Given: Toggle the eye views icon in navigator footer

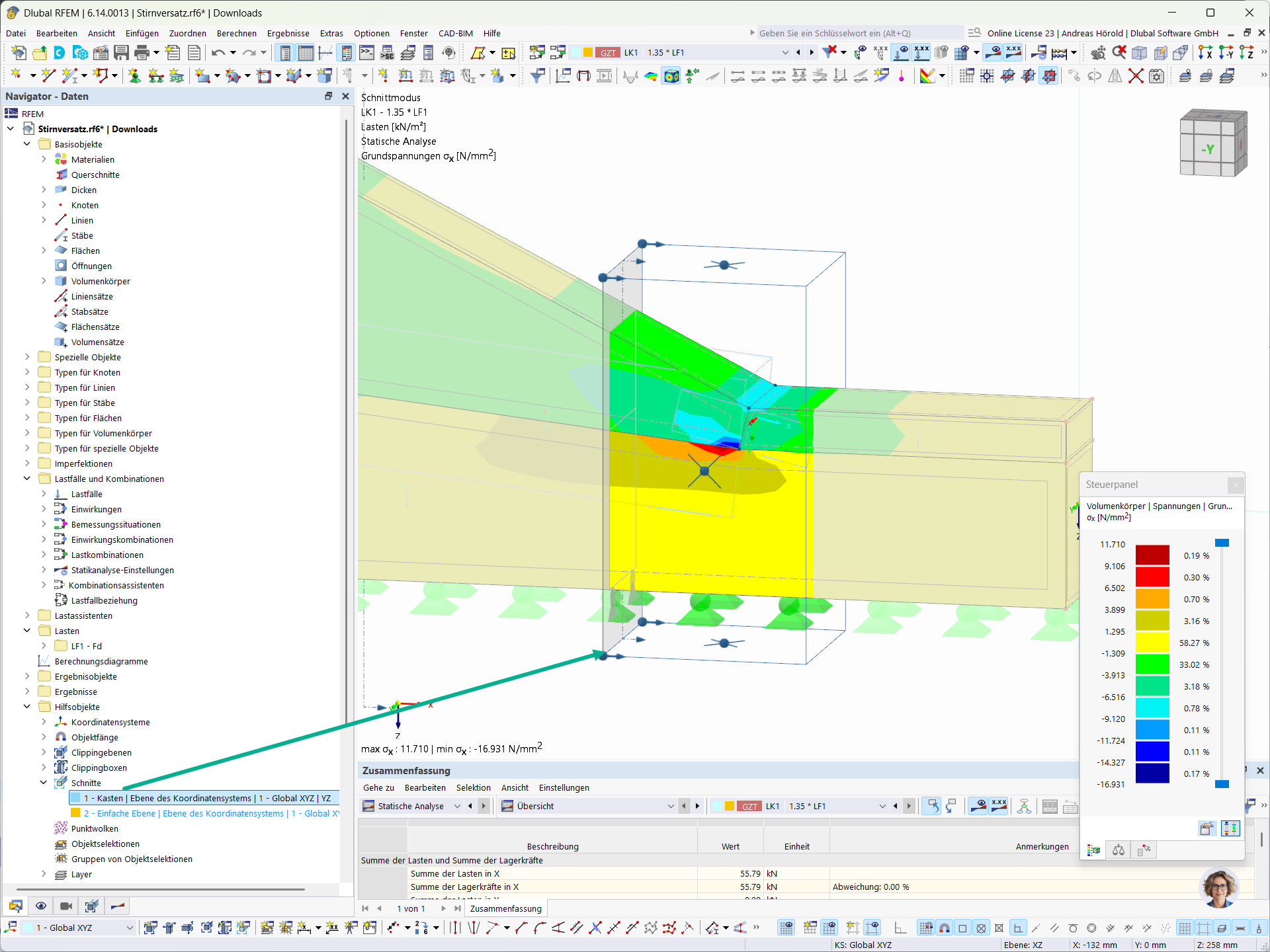Looking at the screenshot, I should pos(41,906).
